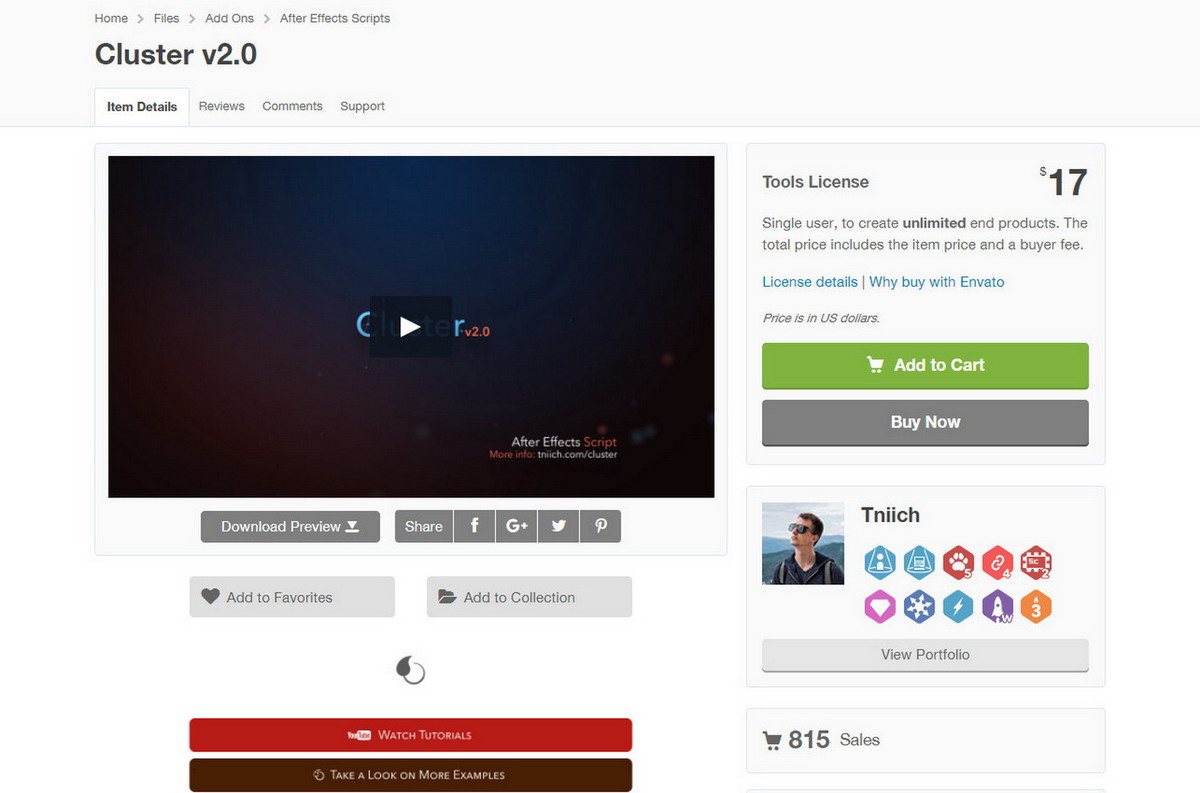
Task: Share via Google Plus icon
Action: click(516, 526)
